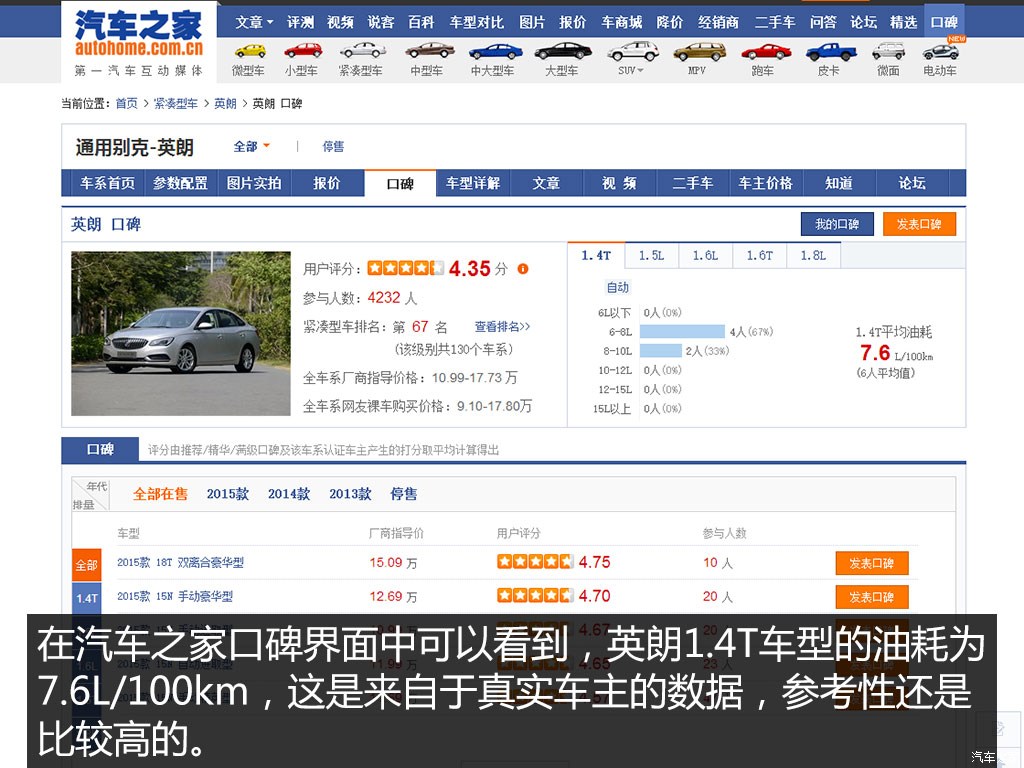Click the red 跑车 sports car icon
Viewport: 1024px width, 768px height.
click(x=765, y=51)
